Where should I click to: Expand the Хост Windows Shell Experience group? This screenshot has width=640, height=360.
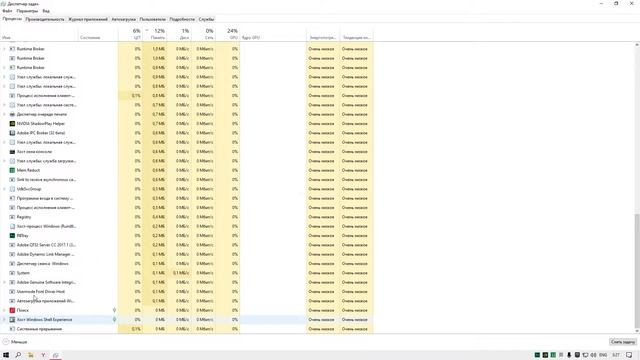click(x=4, y=320)
